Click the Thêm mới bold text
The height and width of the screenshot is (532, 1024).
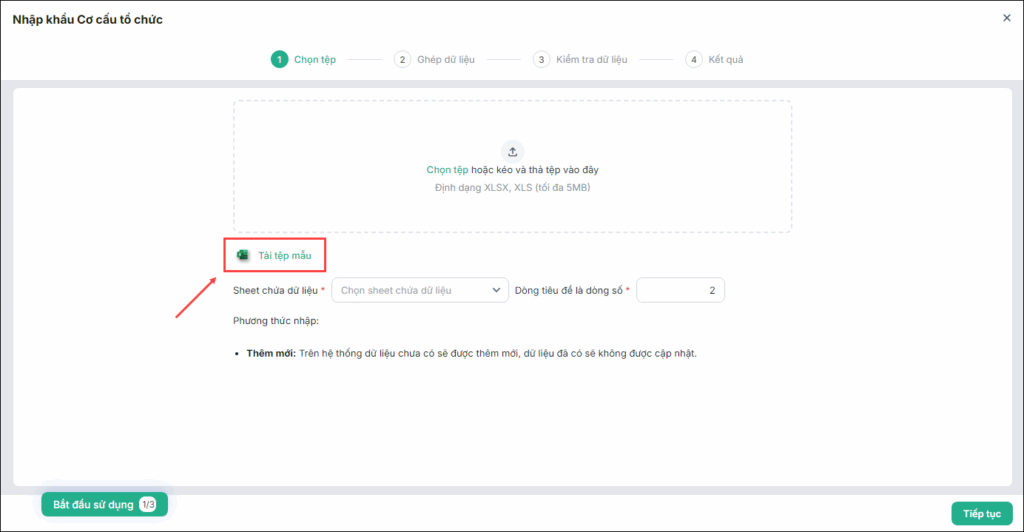pos(271,353)
